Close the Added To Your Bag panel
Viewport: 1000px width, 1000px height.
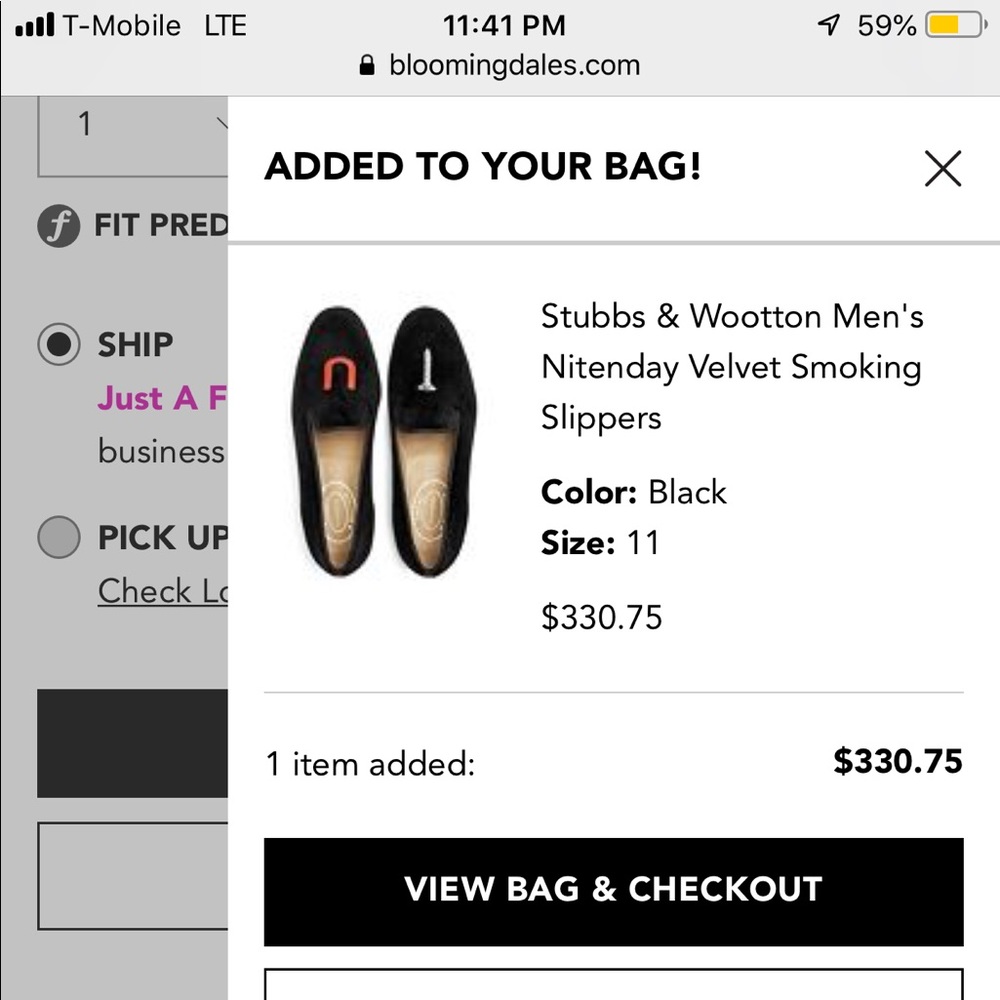[942, 169]
